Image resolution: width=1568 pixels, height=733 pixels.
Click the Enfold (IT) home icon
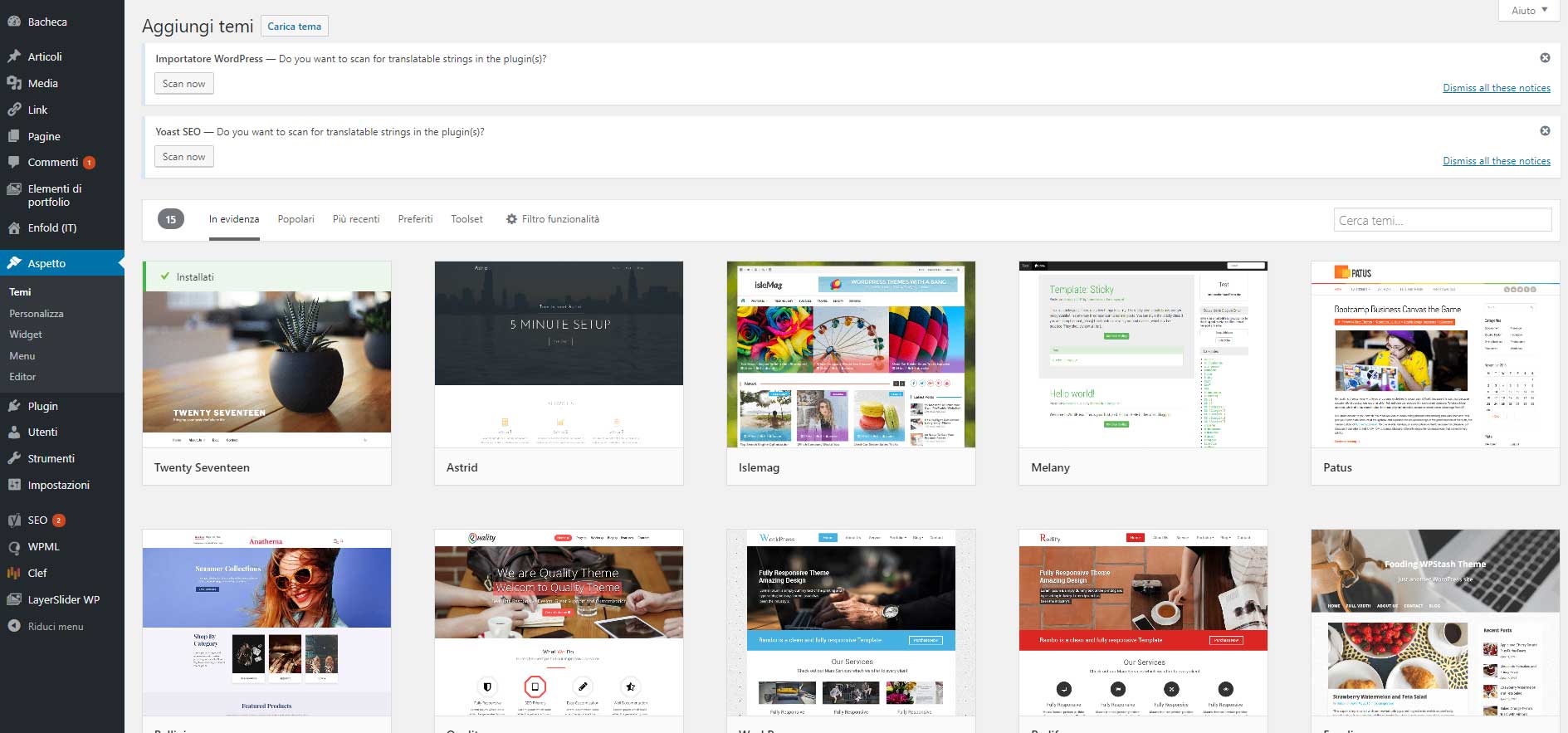coord(14,227)
